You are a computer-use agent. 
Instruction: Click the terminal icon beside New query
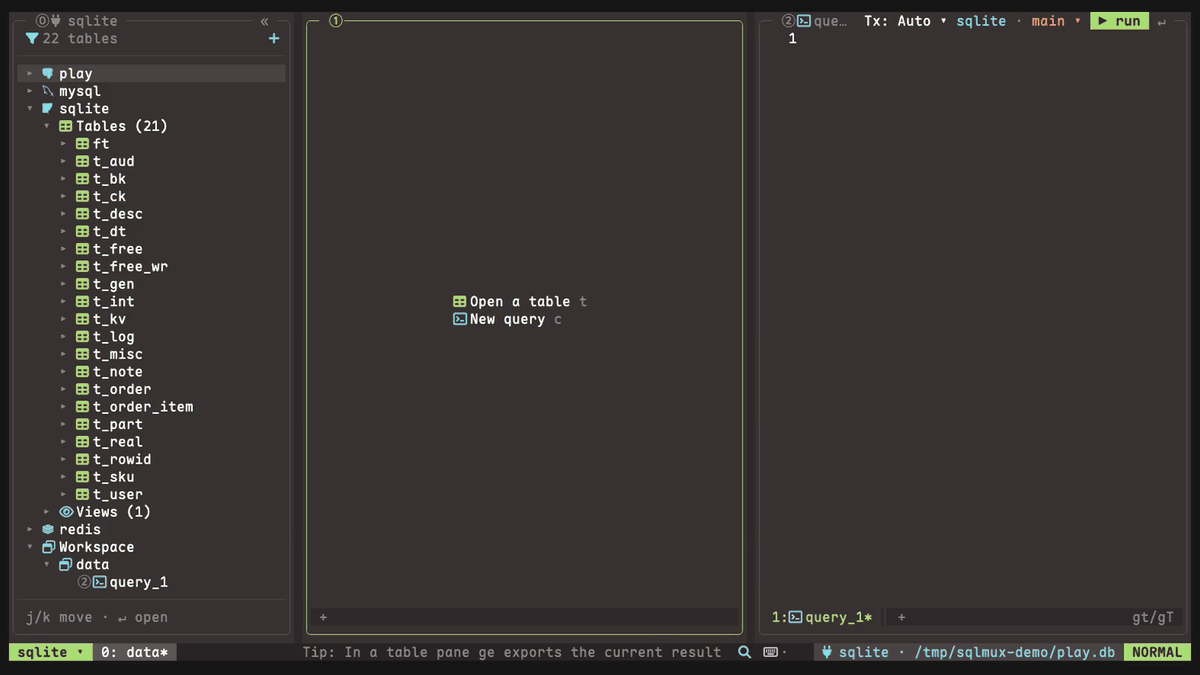tap(460, 320)
